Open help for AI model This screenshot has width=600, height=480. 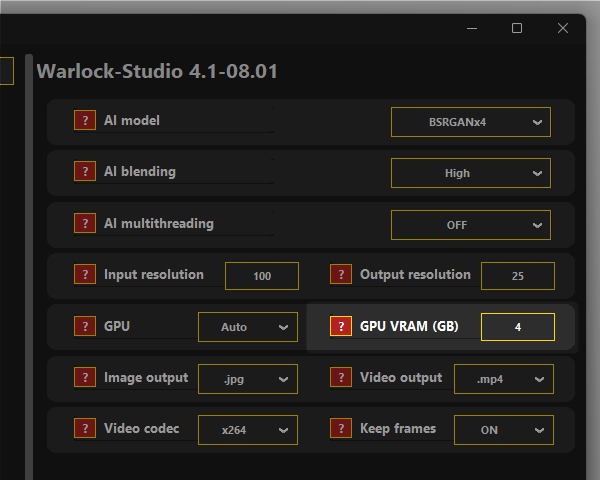point(85,120)
